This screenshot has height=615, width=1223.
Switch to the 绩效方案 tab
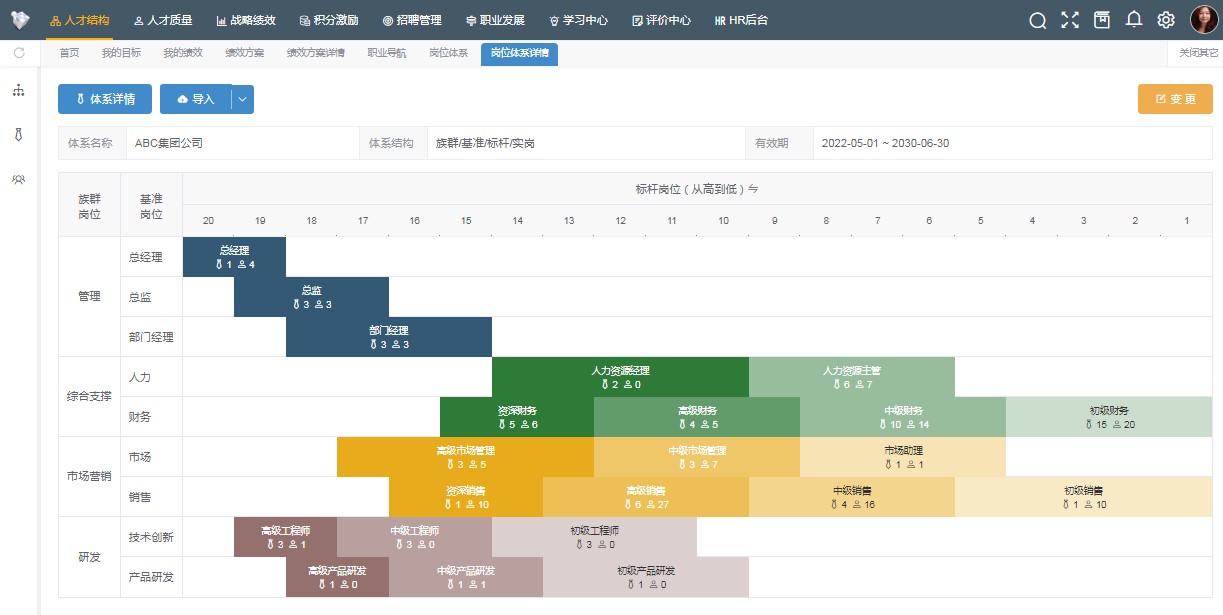[244, 53]
